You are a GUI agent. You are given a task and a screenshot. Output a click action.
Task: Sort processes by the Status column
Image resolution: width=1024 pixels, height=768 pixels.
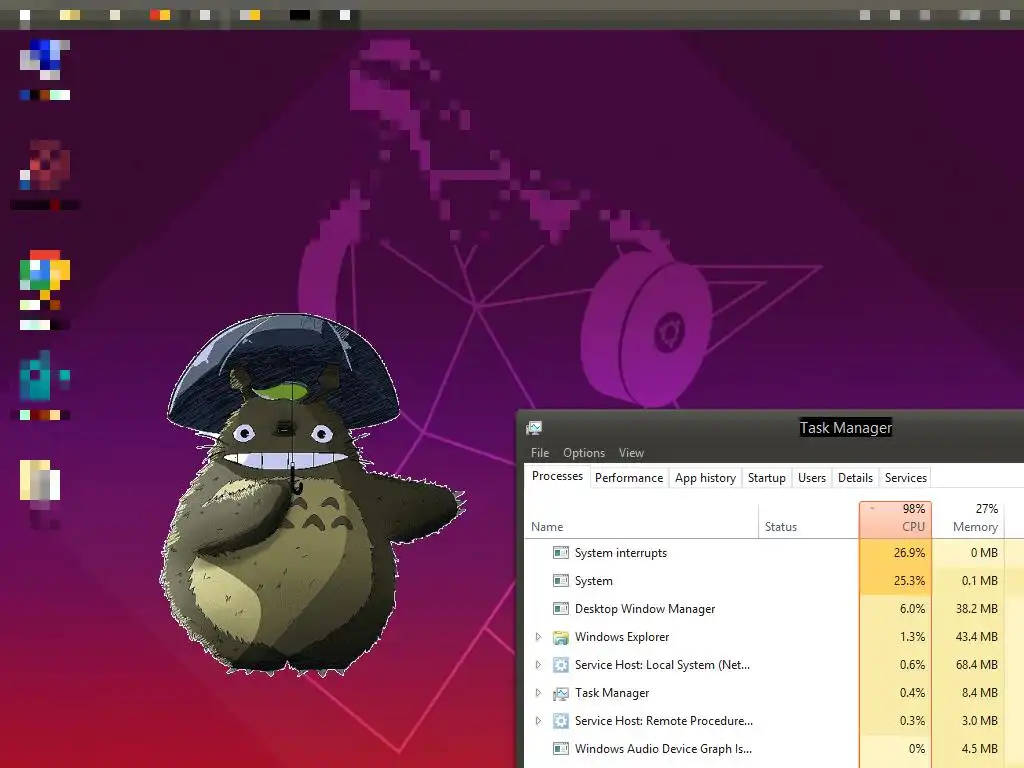(808, 520)
